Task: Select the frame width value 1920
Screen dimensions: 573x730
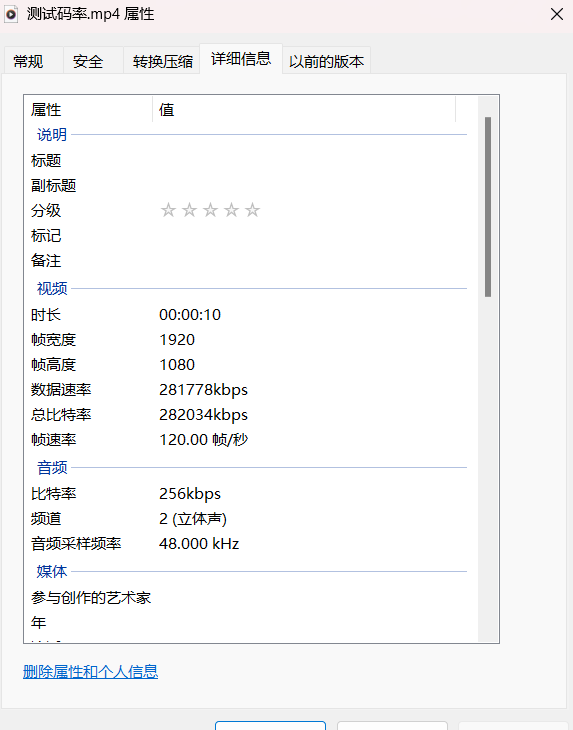Action: (177, 340)
